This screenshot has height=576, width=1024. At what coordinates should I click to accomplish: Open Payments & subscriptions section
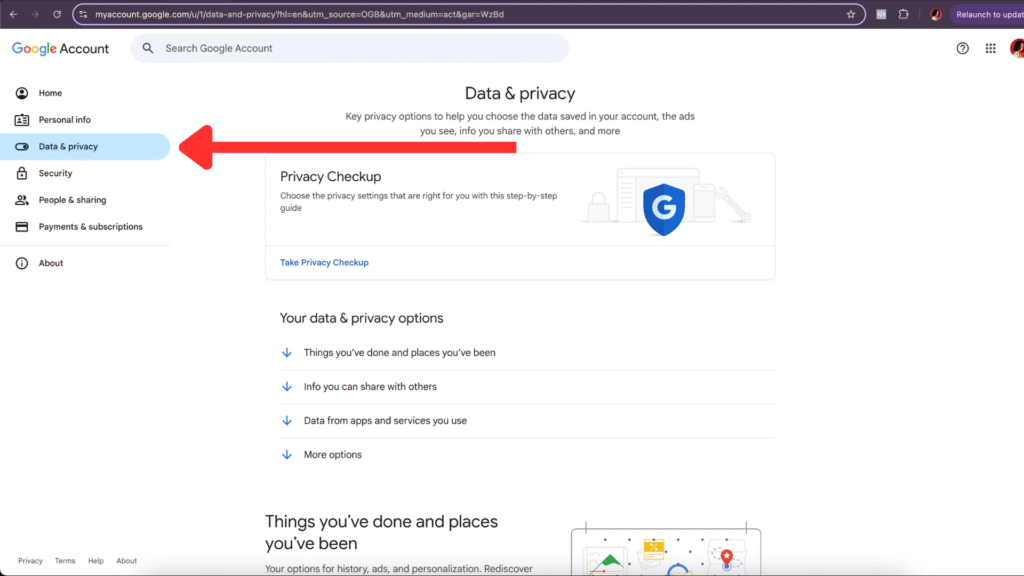click(85, 227)
